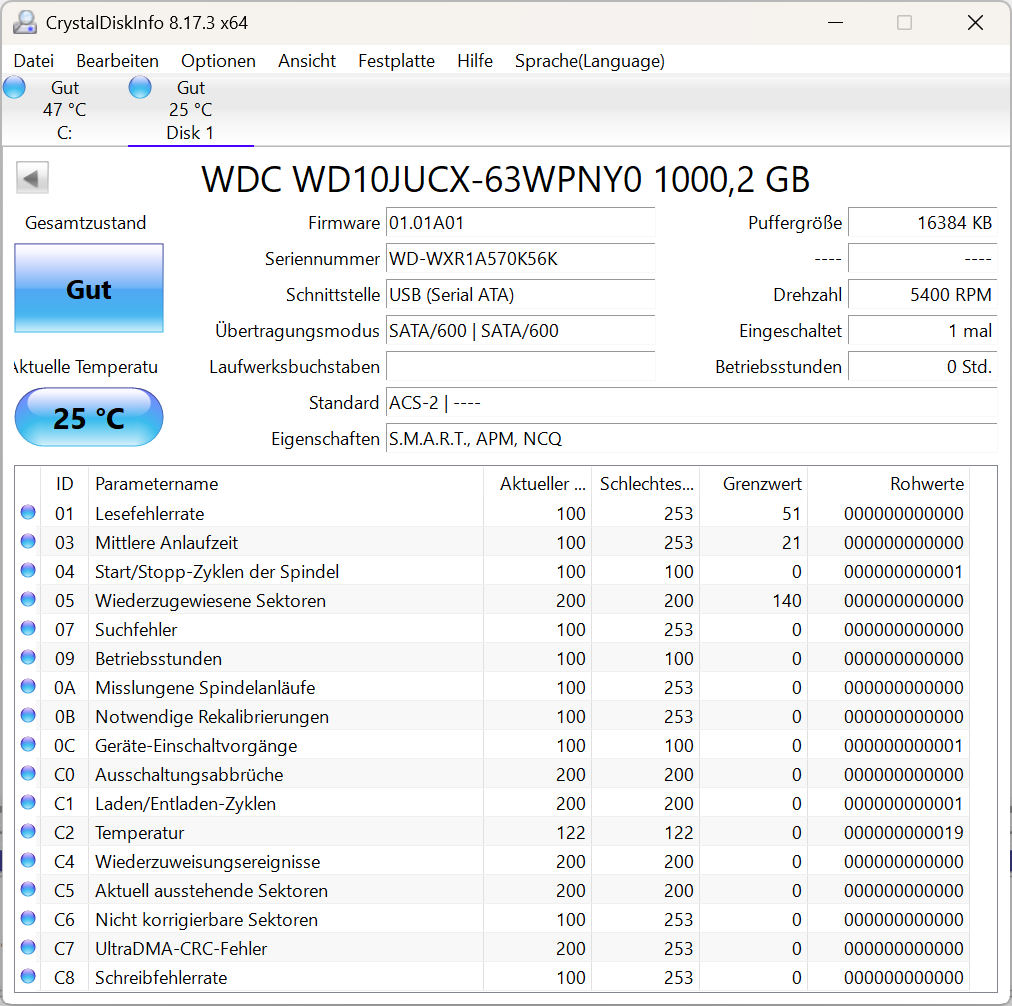
Task: Click Grenzwert 140 in Wiederzugewiesene Sektoren row
Action: point(787,600)
